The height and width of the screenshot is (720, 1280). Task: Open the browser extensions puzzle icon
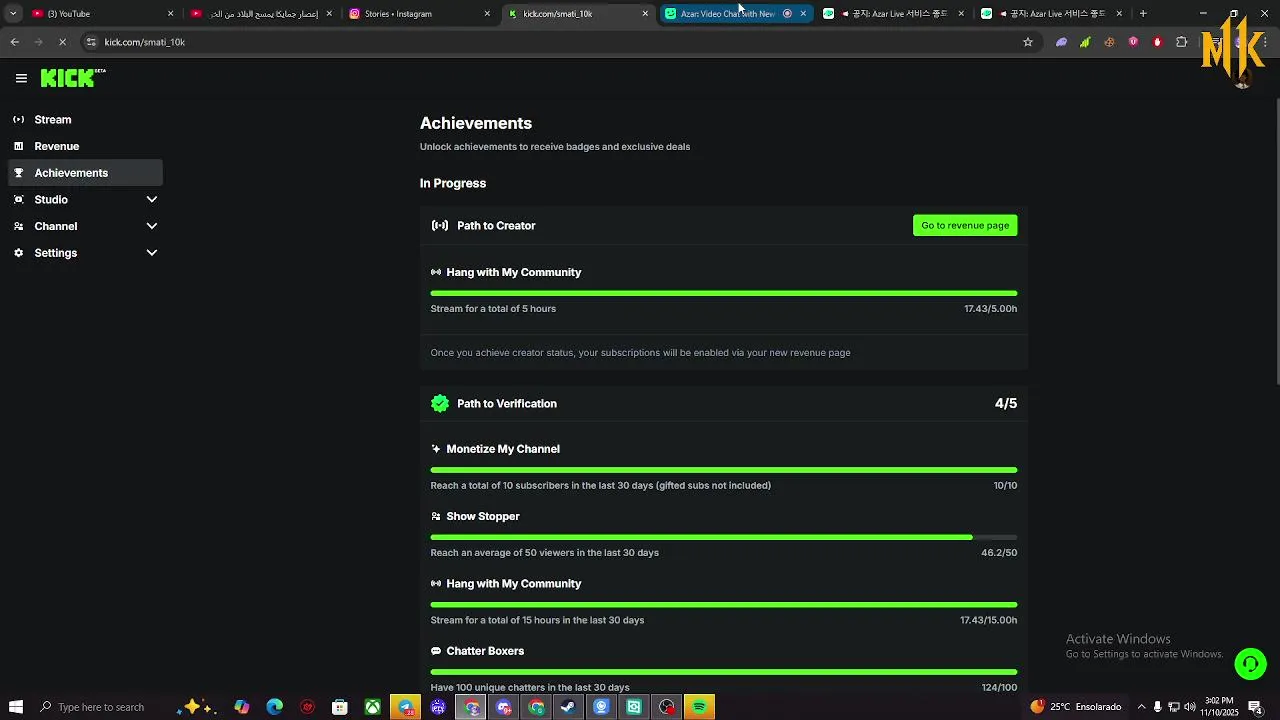(x=1182, y=42)
